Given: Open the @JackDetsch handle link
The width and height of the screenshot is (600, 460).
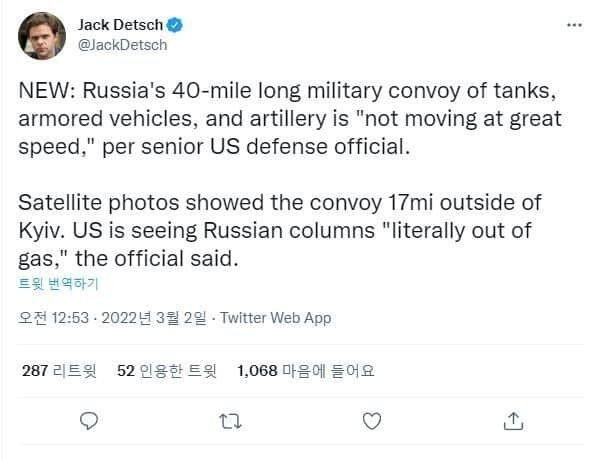Looking at the screenshot, I should [x=122, y=45].
